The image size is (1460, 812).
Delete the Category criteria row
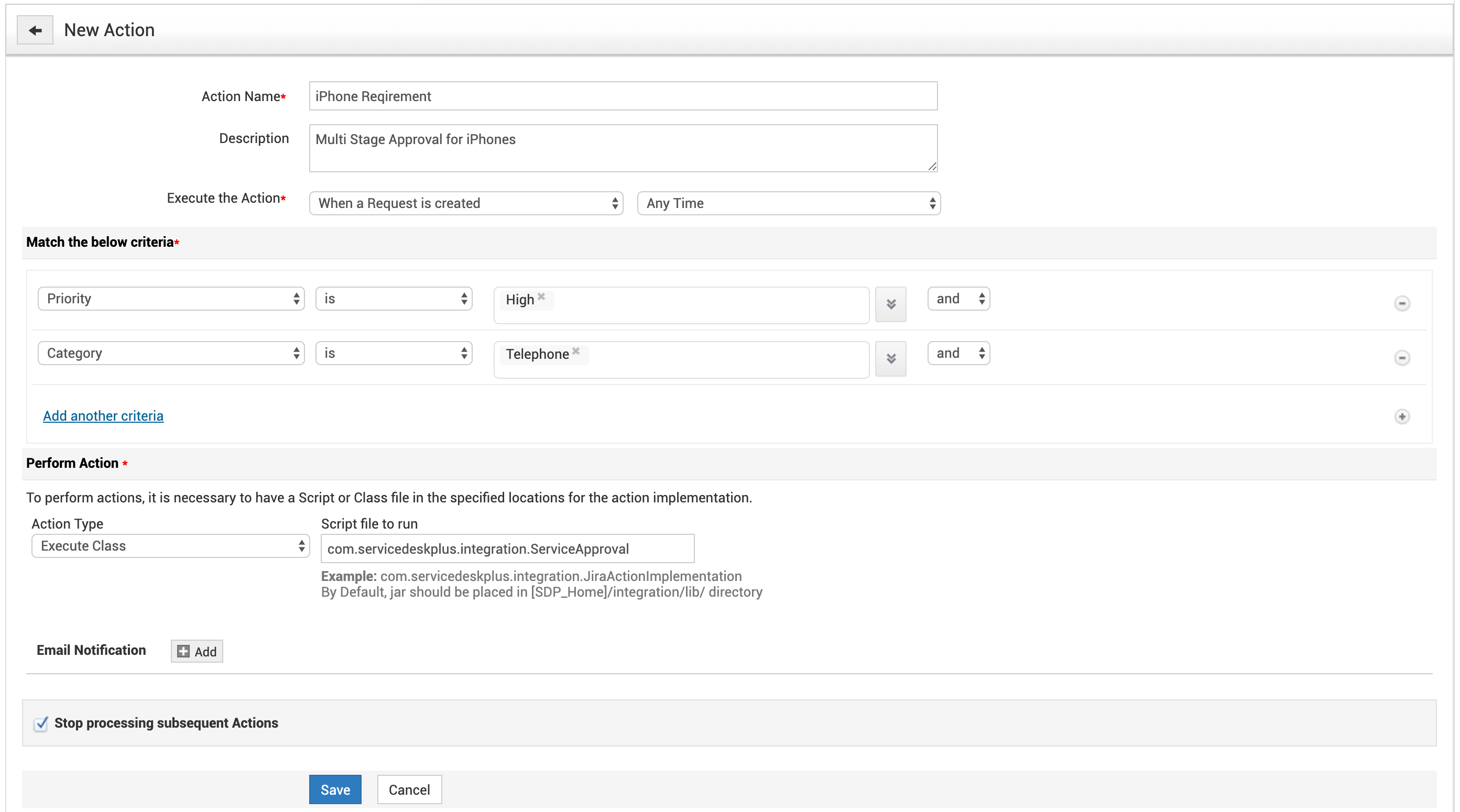point(1402,358)
